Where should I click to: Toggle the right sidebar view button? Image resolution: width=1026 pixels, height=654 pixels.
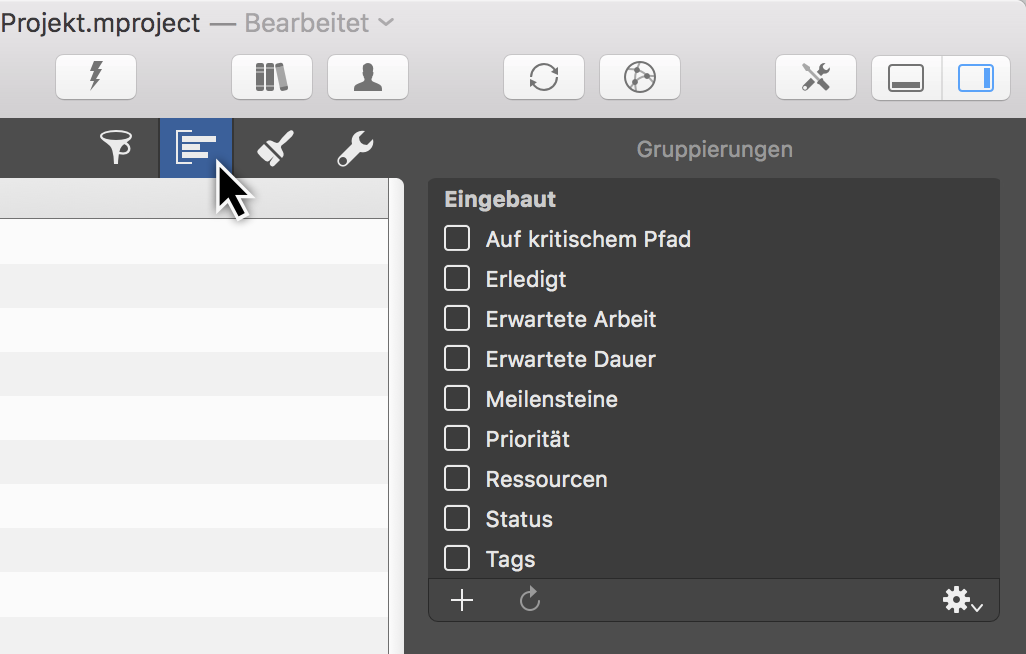pos(976,77)
